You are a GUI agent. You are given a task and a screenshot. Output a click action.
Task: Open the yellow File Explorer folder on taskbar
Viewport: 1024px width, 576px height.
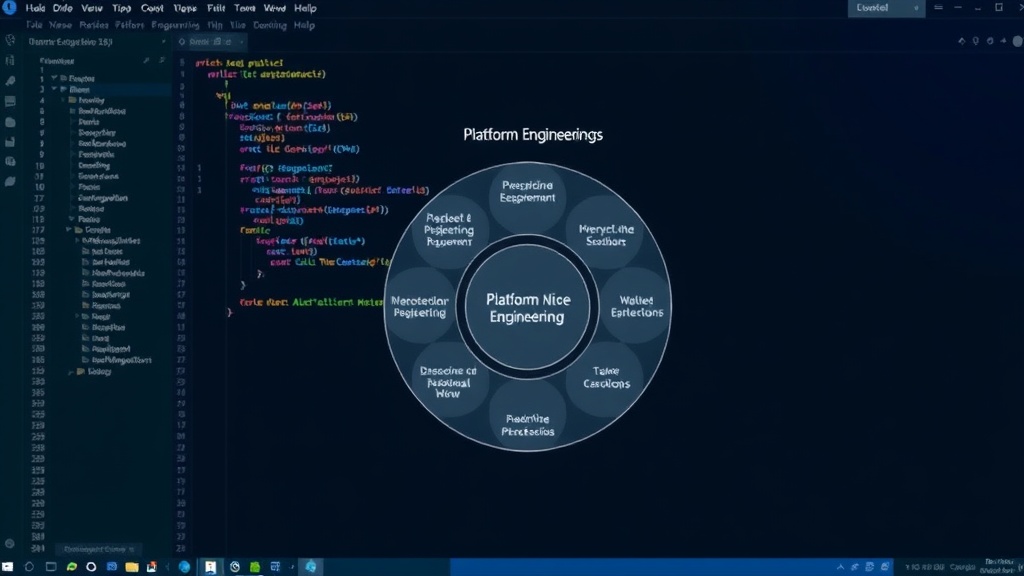pyautogui.click(x=132, y=567)
